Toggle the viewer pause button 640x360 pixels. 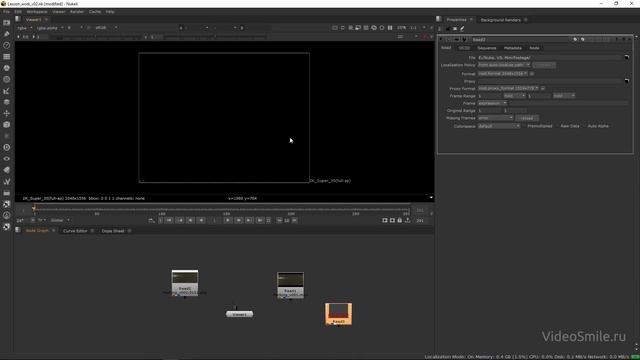[x=390, y=28]
